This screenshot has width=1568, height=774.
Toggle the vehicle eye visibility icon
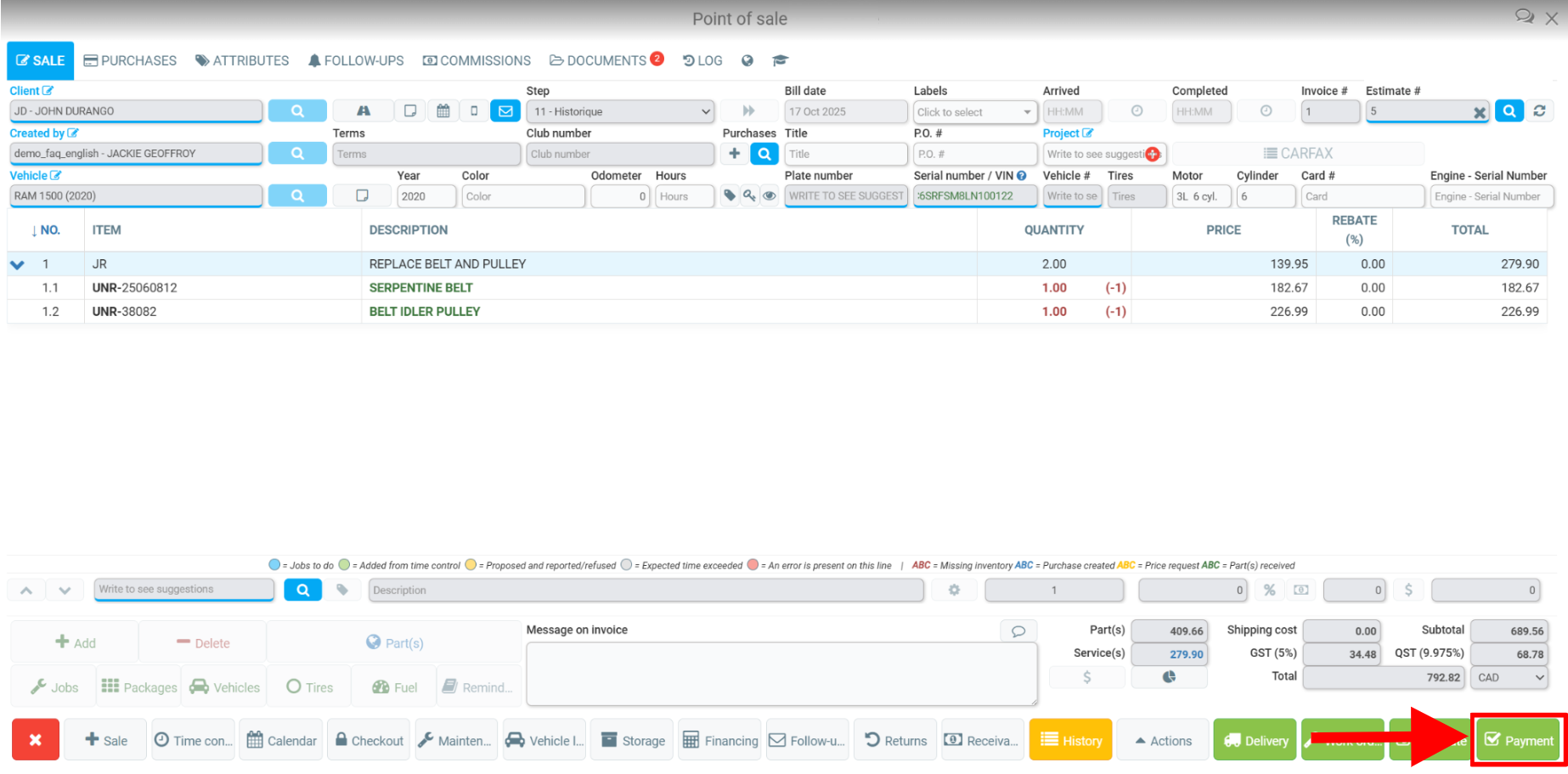coord(769,196)
